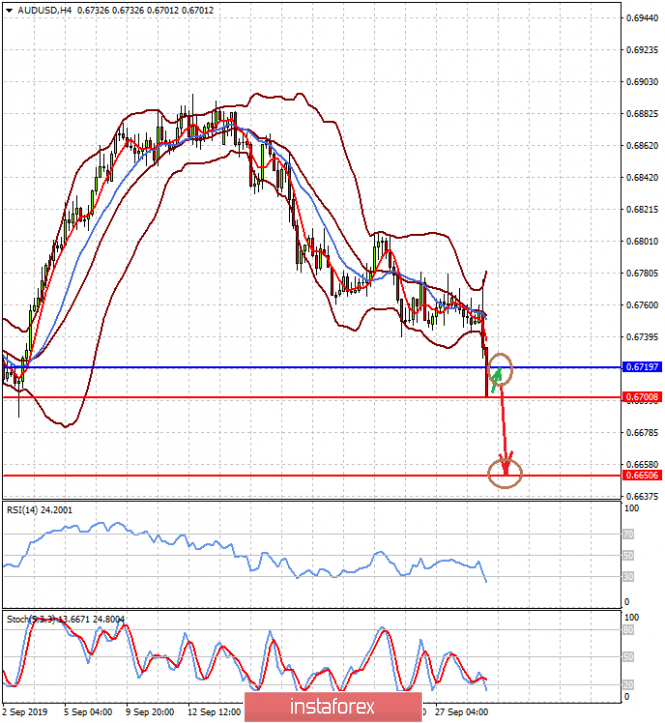This screenshot has height=723, width=665.
Task: Click the lower brown circle at target level
Action: (x=506, y=474)
